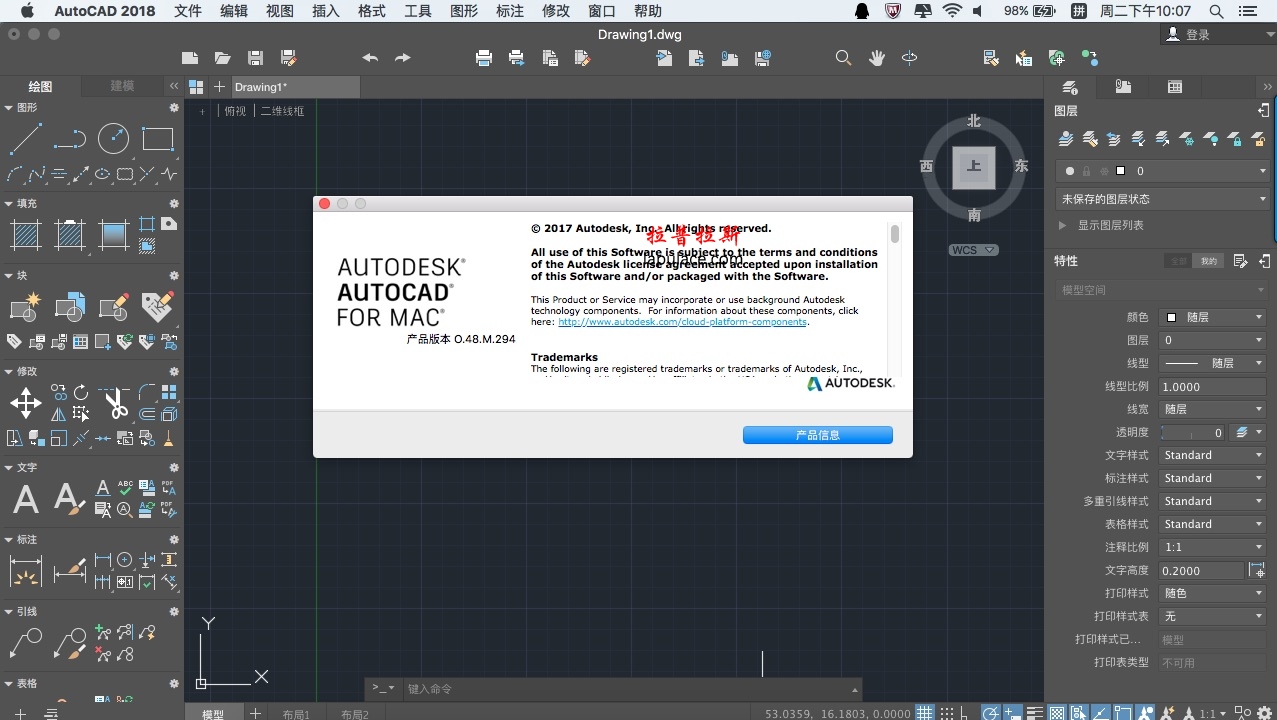1277x720 pixels.
Task: Switch to the 建模 (Modeling) tab
Action: 122,86
